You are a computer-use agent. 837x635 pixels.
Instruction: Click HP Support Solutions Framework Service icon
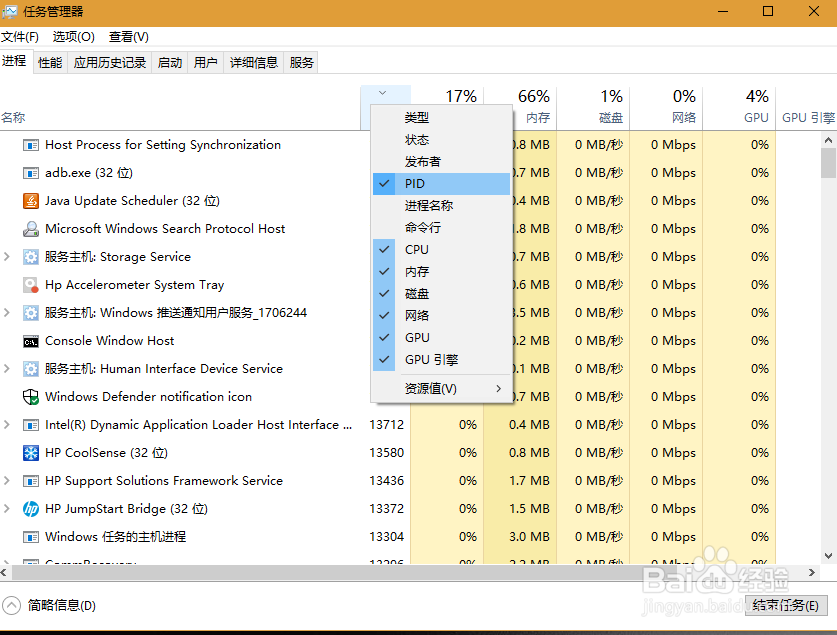click(31, 481)
